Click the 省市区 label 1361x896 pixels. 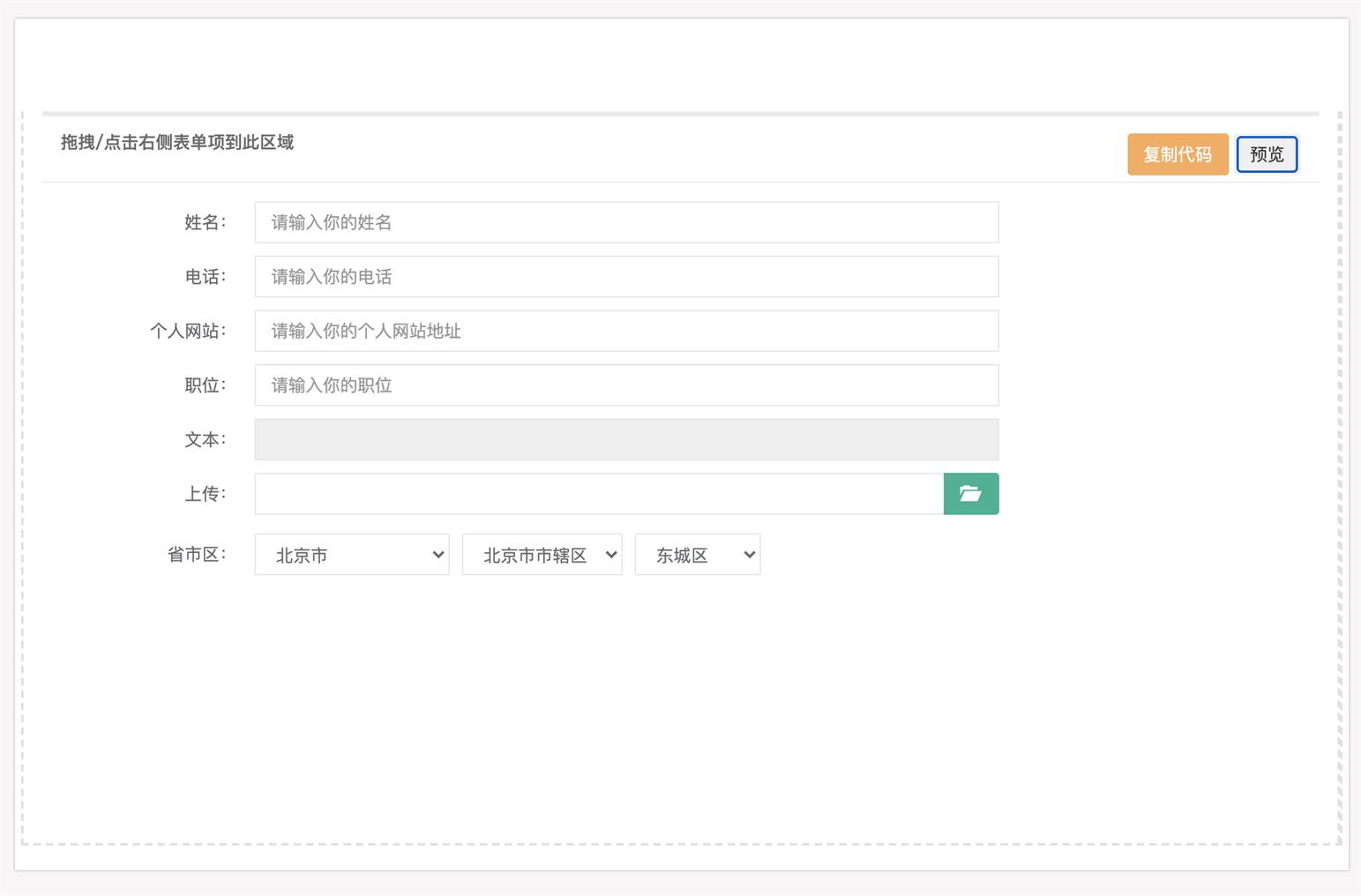click(x=196, y=555)
